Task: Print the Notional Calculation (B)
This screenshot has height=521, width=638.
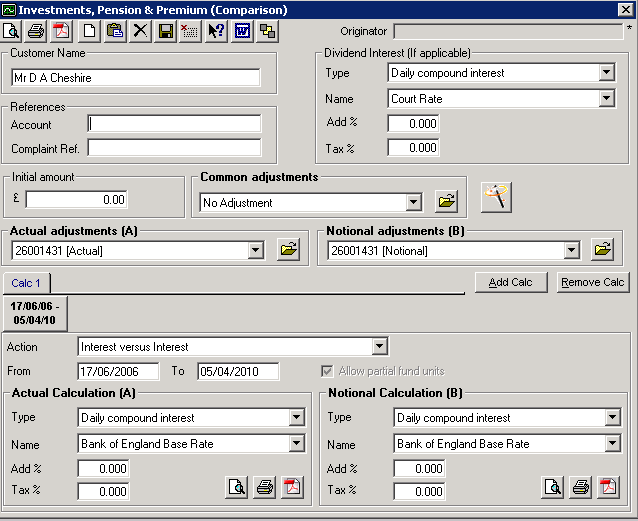Action: (x=580, y=487)
